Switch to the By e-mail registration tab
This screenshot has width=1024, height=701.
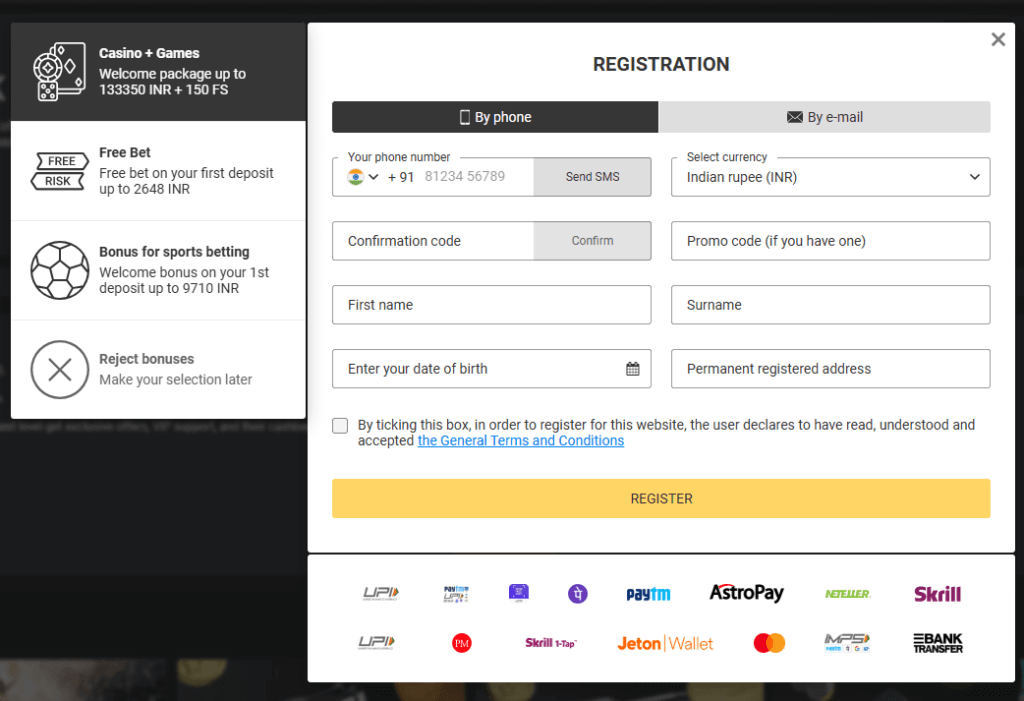[x=824, y=117]
